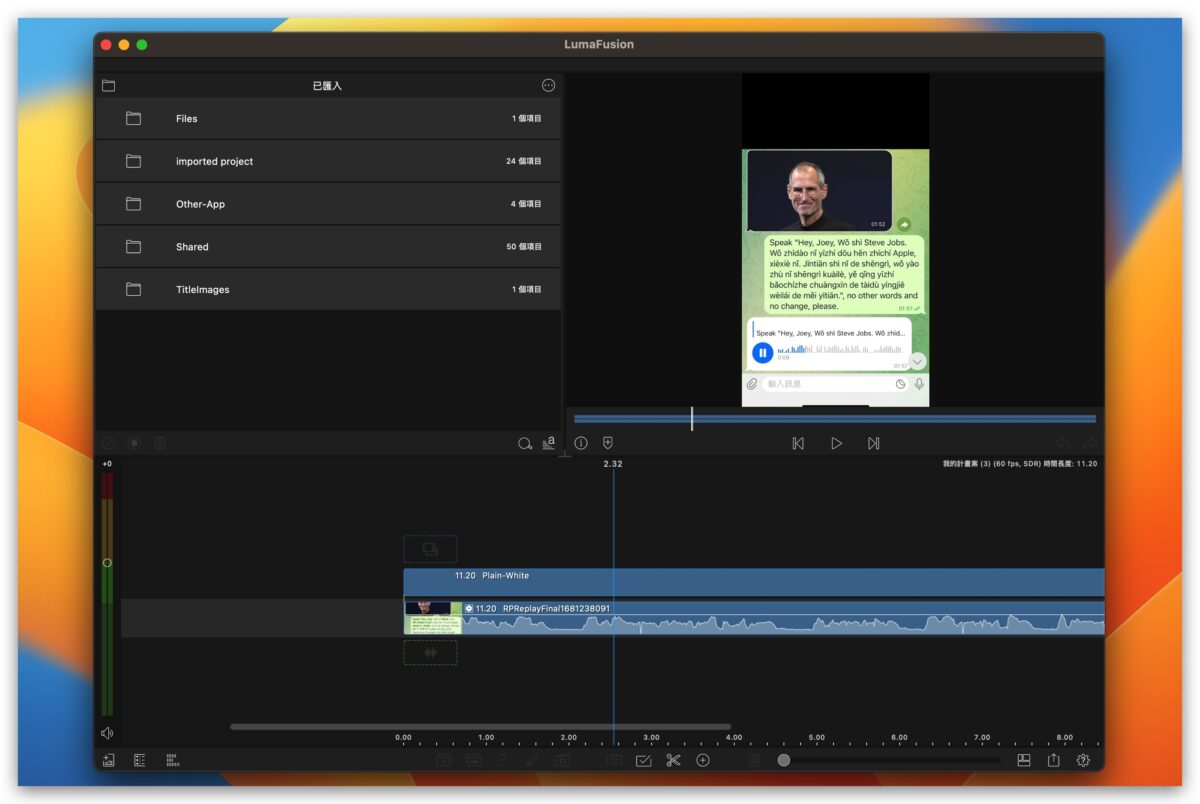Viewport: 1200px width, 804px height.
Task: Open the Other-App folder
Action: point(328,204)
